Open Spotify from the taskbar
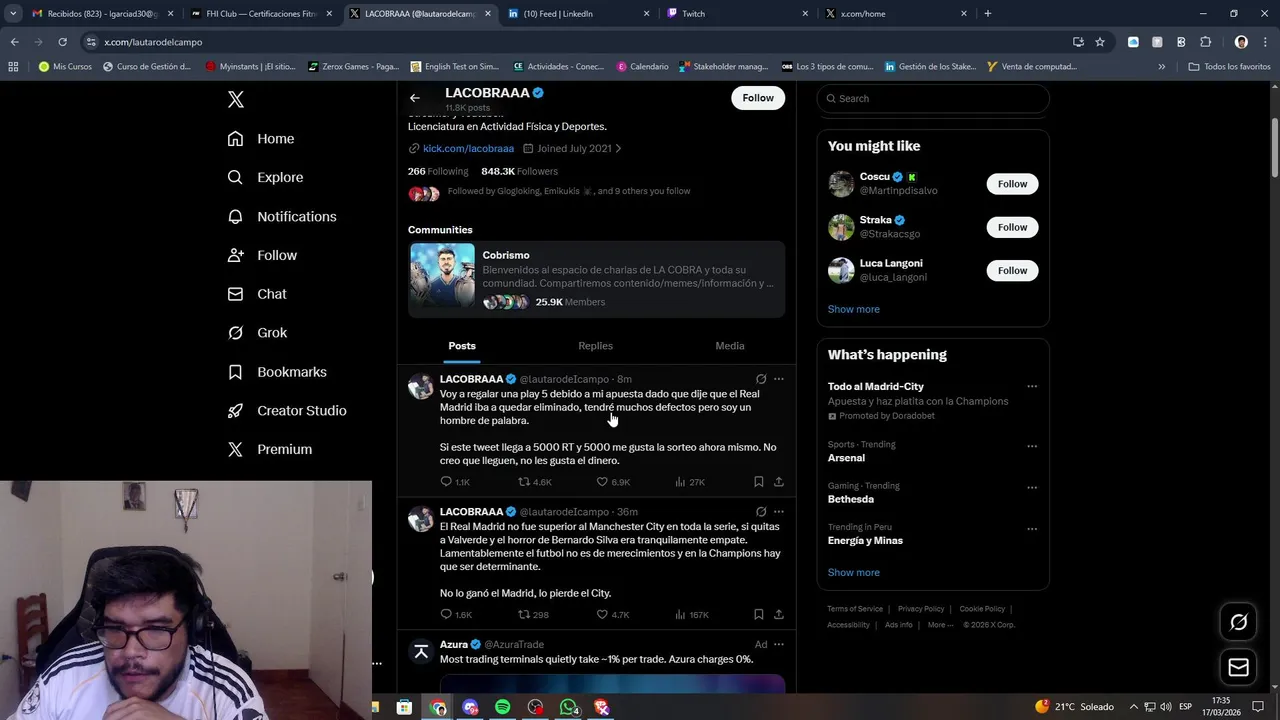Viewport: 1280px width, 720px height. pos(503,707)
